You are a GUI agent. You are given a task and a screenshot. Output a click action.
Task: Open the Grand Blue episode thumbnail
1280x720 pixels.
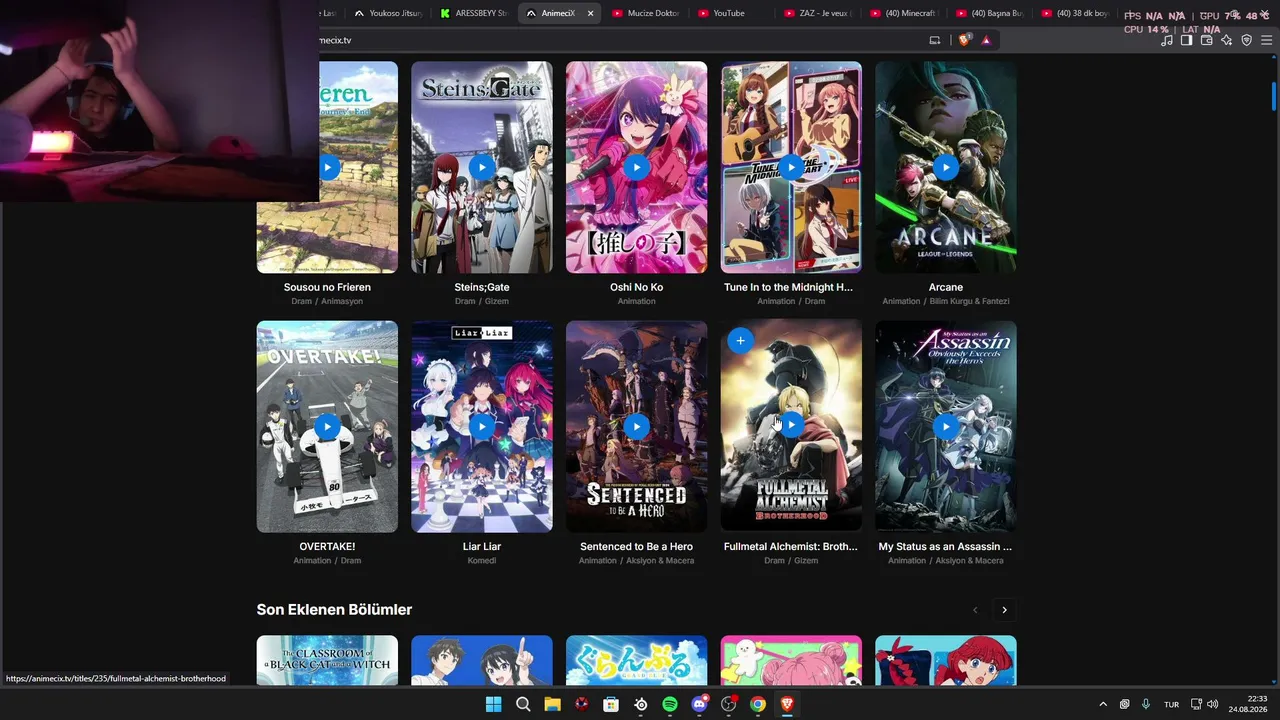click(636, 660)
